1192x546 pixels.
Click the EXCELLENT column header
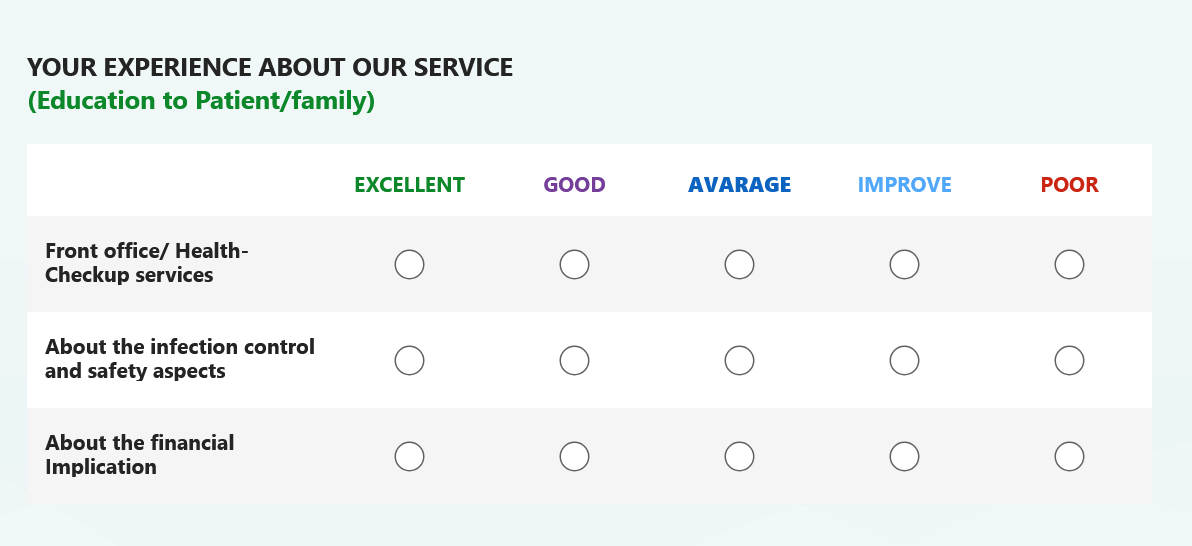pyautogui.click(x=409, y=185)
